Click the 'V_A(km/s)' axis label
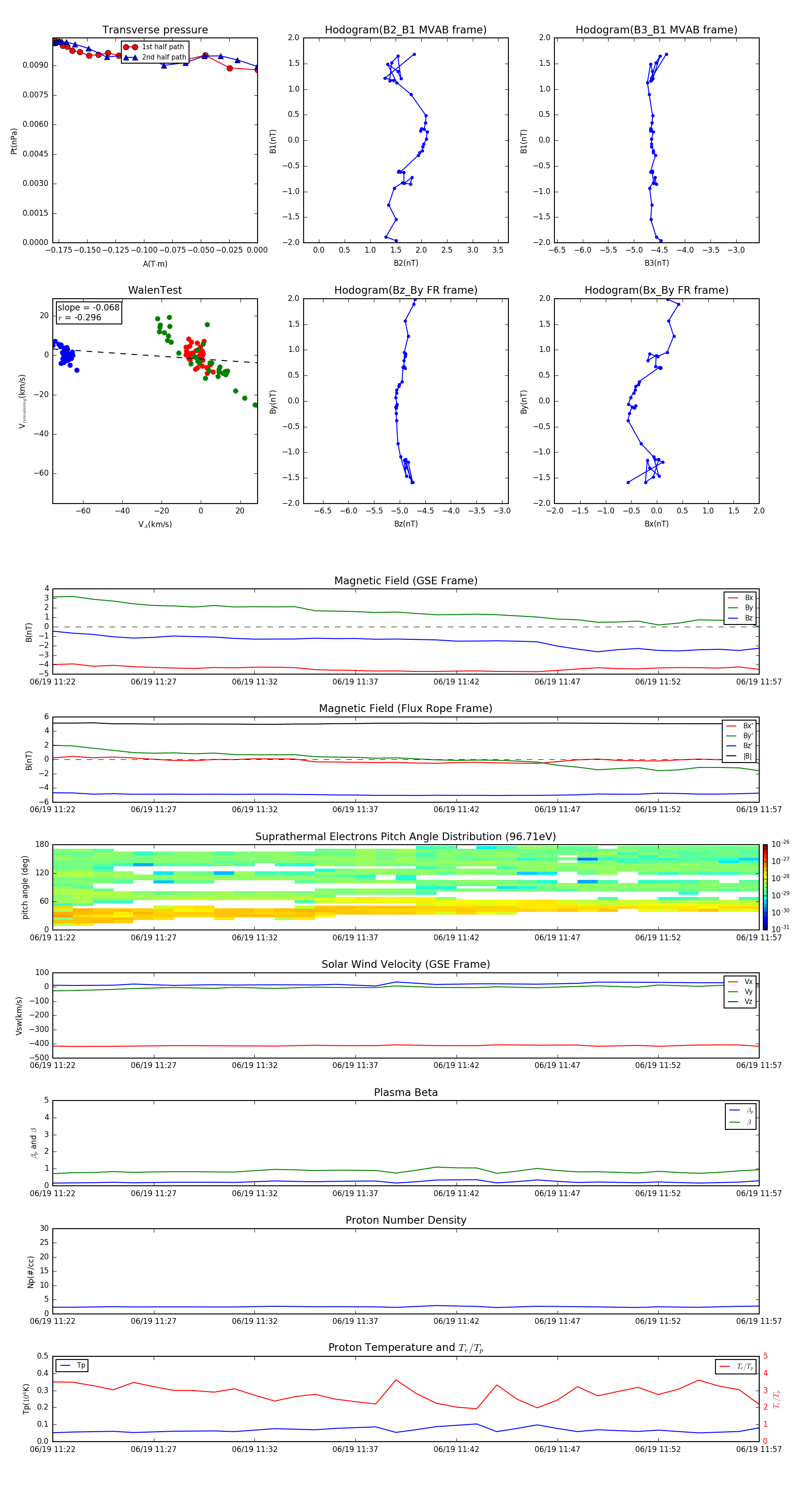This screenshot has width=812, height=1489. click(155, 524)
